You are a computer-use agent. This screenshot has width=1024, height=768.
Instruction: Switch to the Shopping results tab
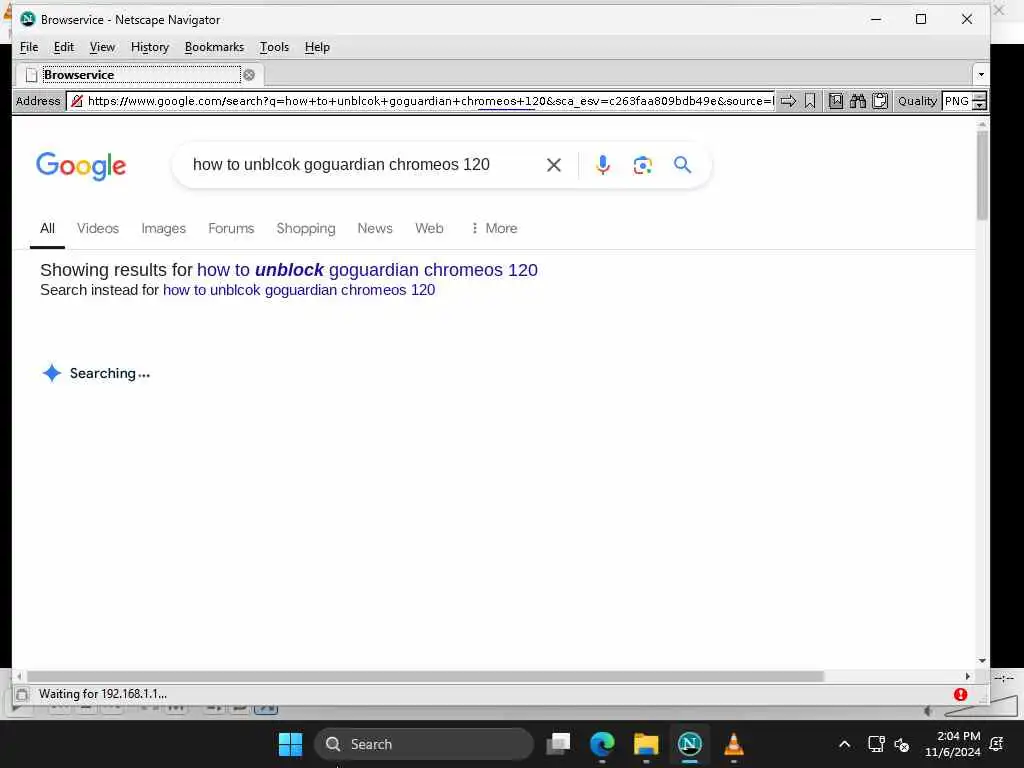pyautogui.click(x=306, y=228)
